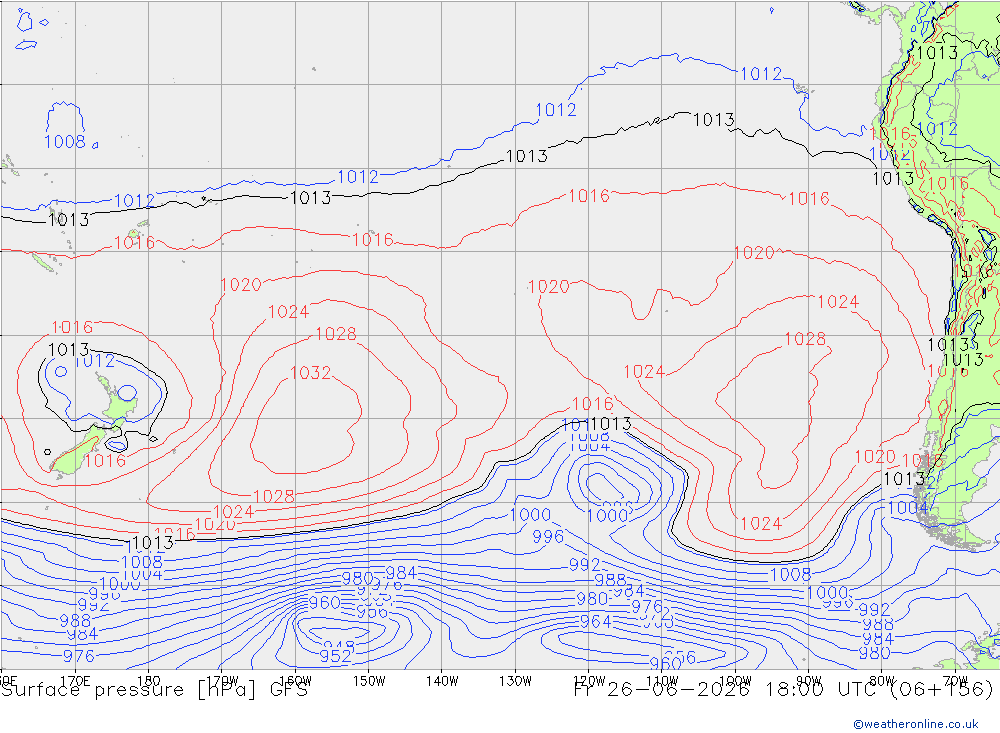Click the 110W longitude label
This screenshot has width=1000, height=733.
coord(662,681)
